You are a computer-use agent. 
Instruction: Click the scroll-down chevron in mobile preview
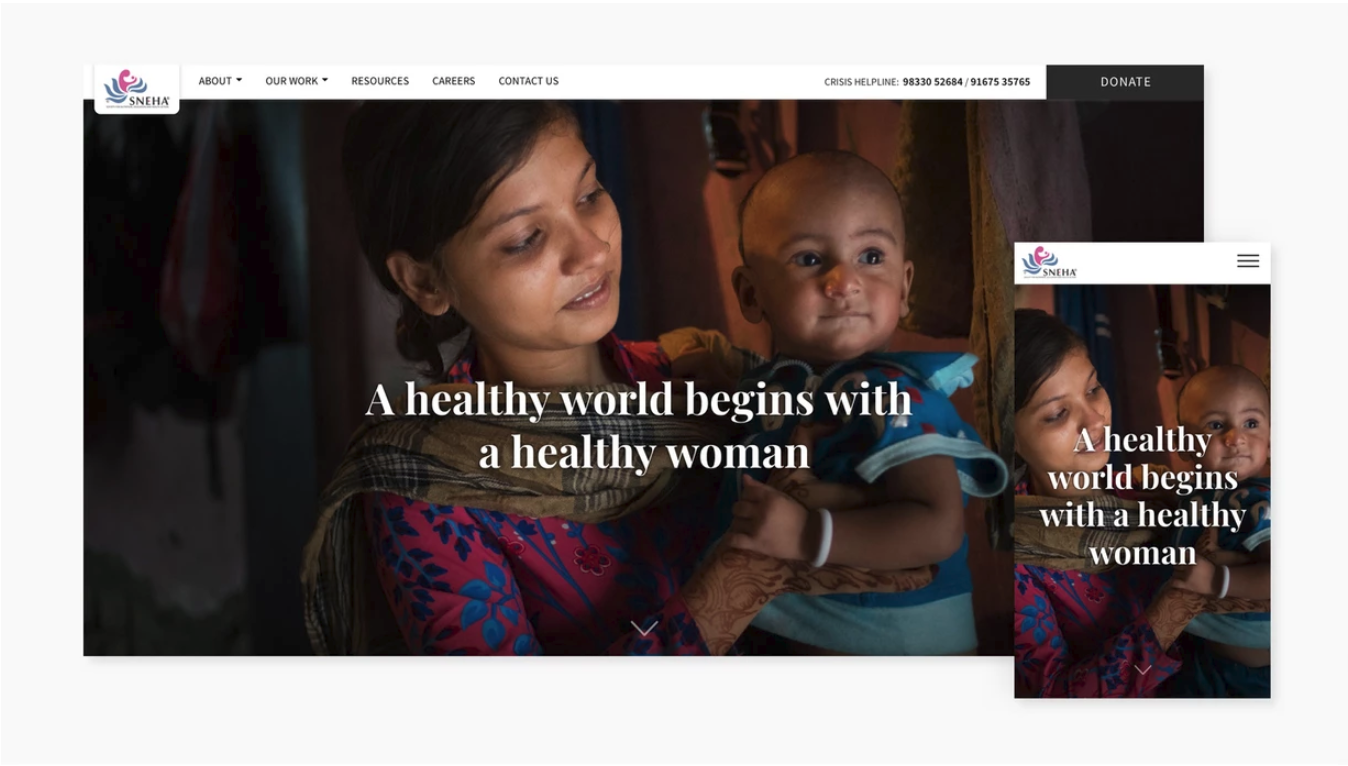click(x=1143, y=669)
